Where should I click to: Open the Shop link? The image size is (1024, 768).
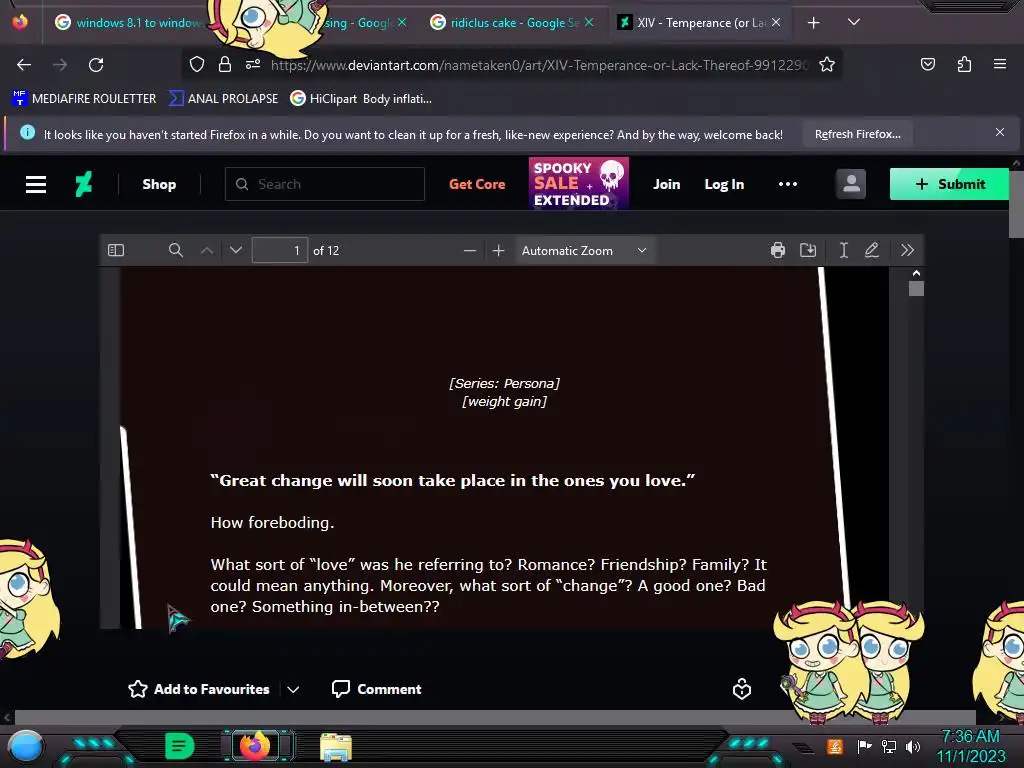coord(159,184)
